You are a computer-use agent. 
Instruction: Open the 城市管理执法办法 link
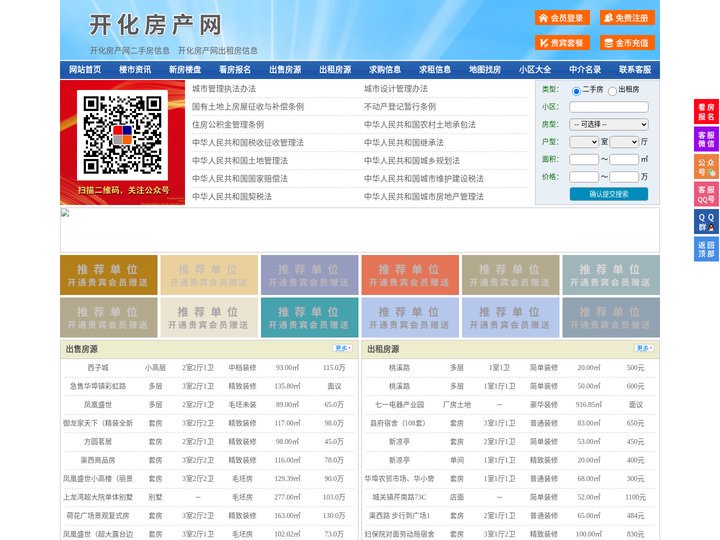[224, 89]
